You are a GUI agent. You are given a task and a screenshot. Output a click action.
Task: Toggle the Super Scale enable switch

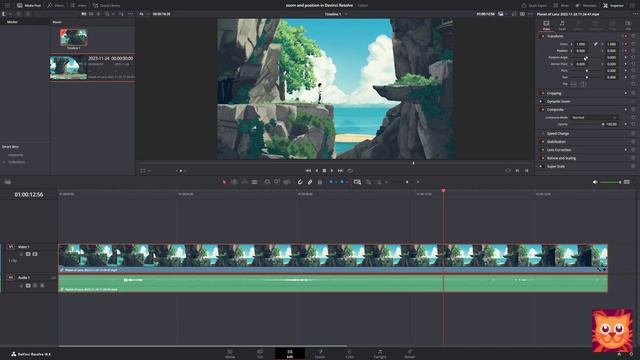541,167
